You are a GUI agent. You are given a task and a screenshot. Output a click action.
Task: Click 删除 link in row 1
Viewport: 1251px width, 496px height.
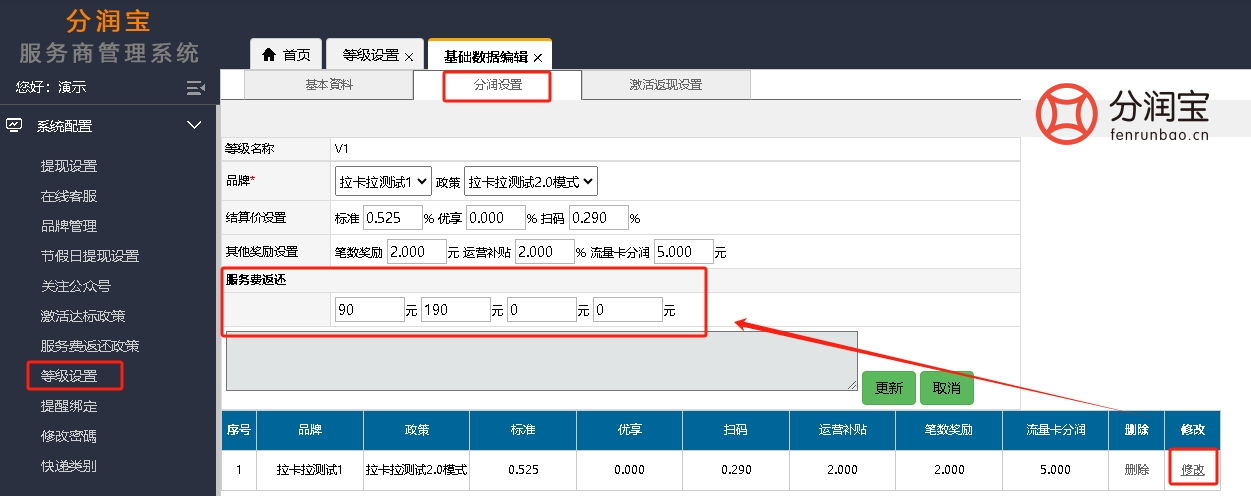tap(1137, 469)
